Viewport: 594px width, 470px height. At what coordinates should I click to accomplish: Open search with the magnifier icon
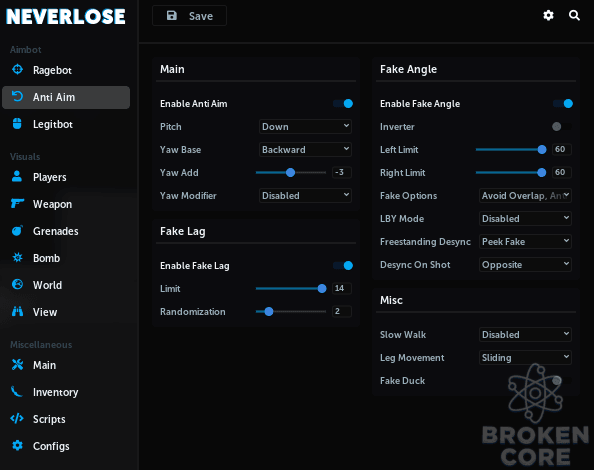574,16
